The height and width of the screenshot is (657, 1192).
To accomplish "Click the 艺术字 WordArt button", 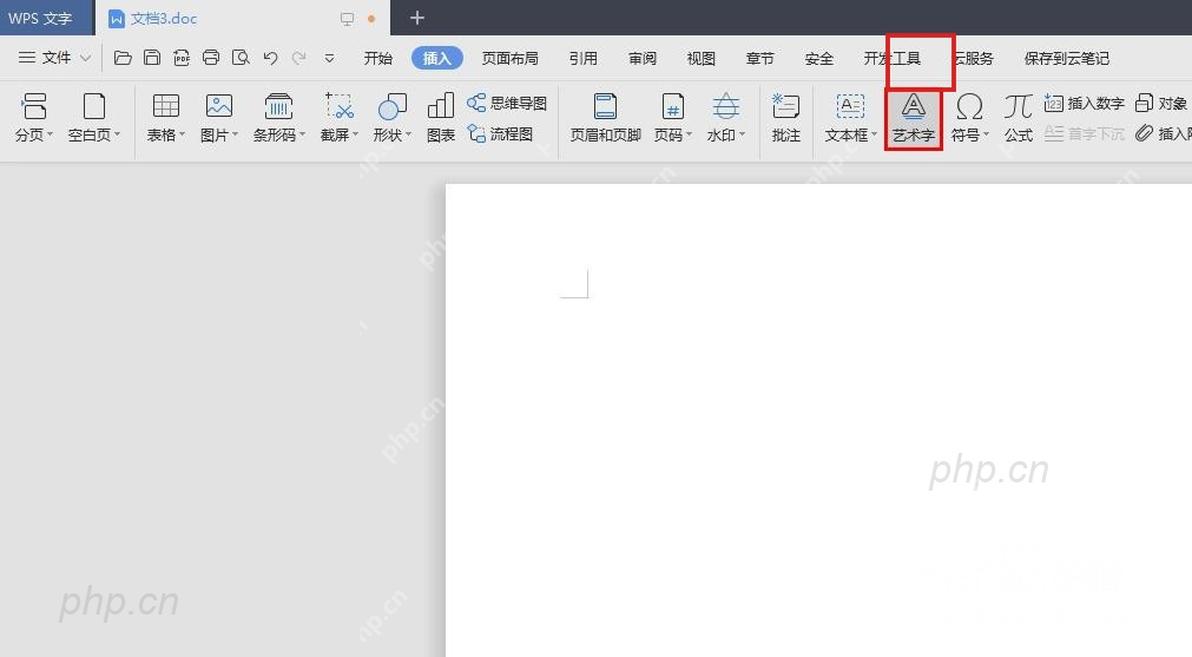I will [914, 119].
